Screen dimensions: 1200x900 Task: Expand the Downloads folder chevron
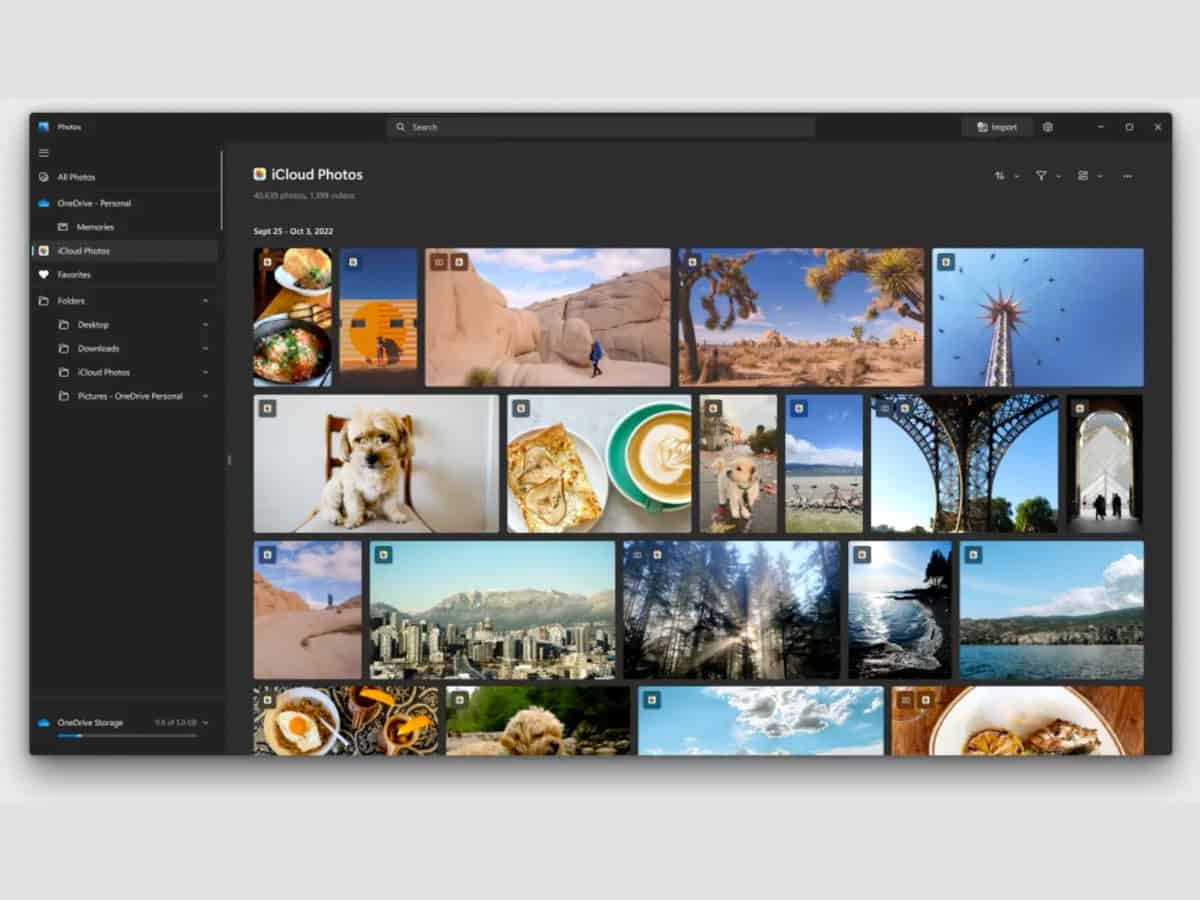[x=205, y=349]
